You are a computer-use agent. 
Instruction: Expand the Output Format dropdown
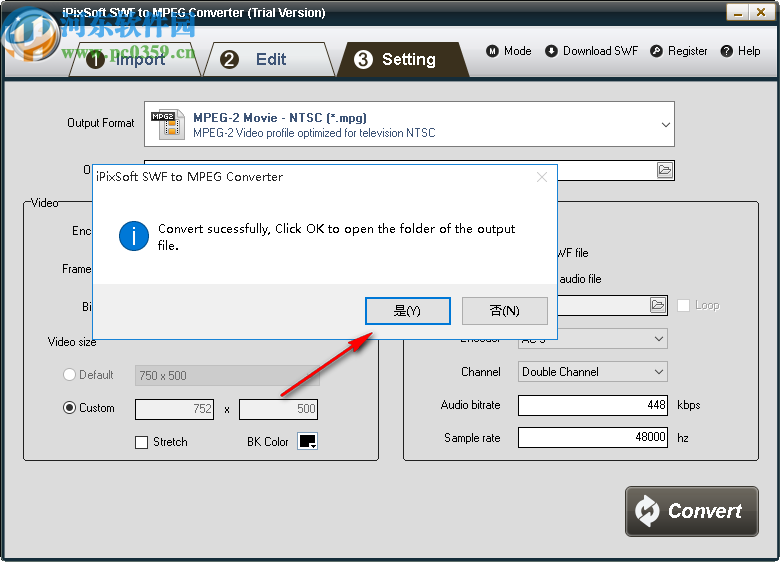point(666,124)
